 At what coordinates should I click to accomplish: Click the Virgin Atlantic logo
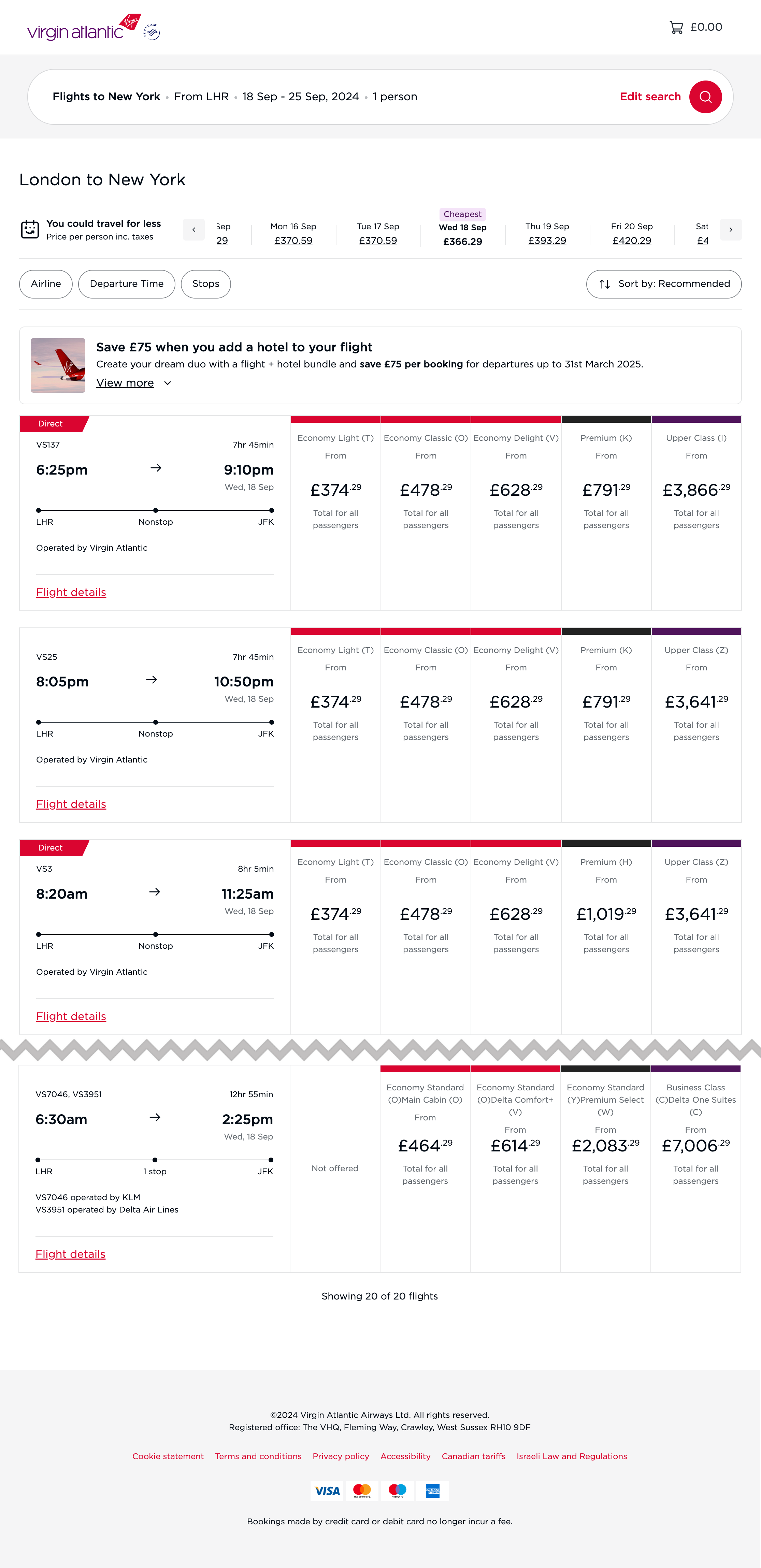[x=83, y=28]
